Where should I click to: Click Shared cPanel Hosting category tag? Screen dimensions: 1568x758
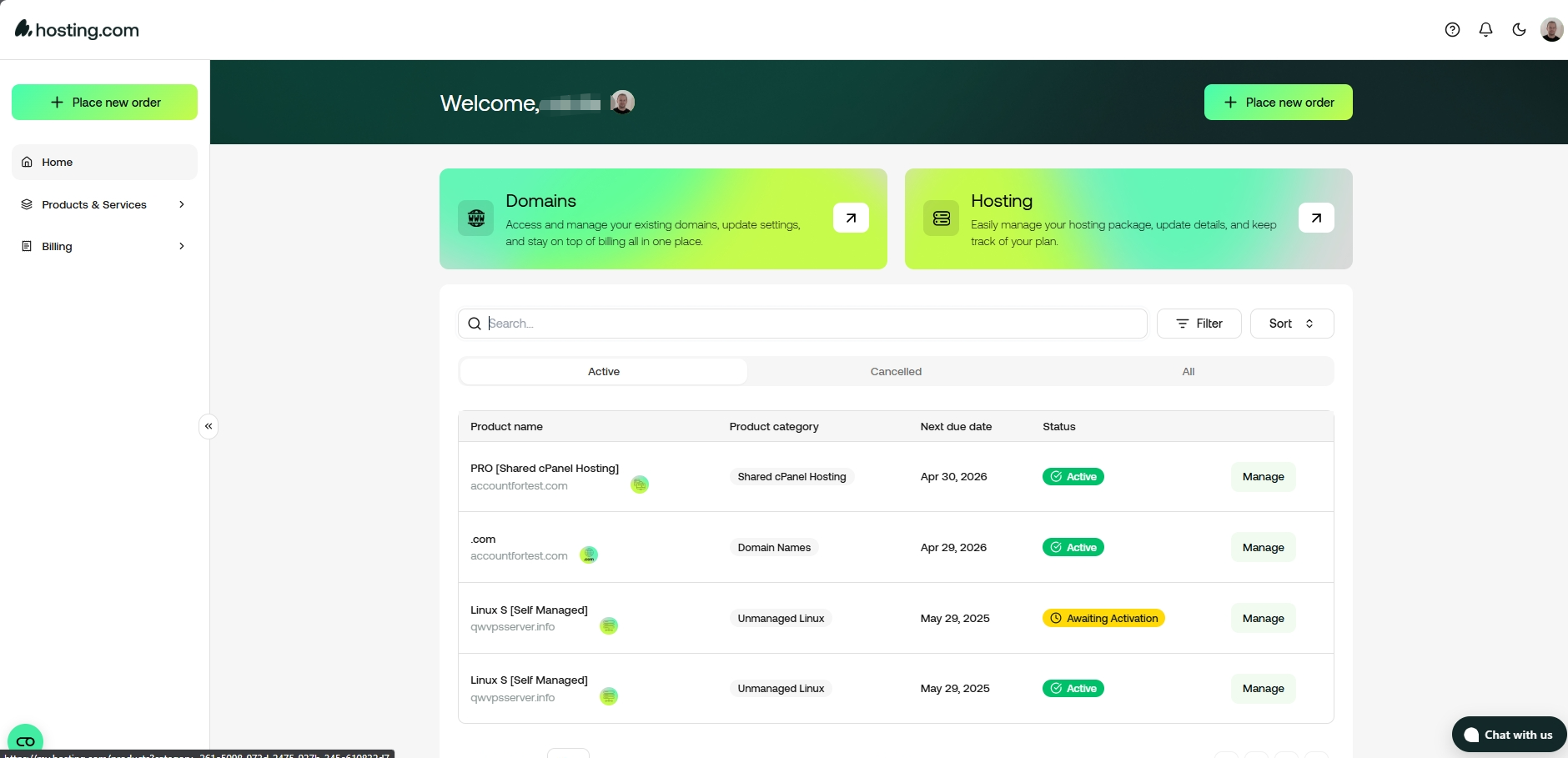(x=792, y=476)
